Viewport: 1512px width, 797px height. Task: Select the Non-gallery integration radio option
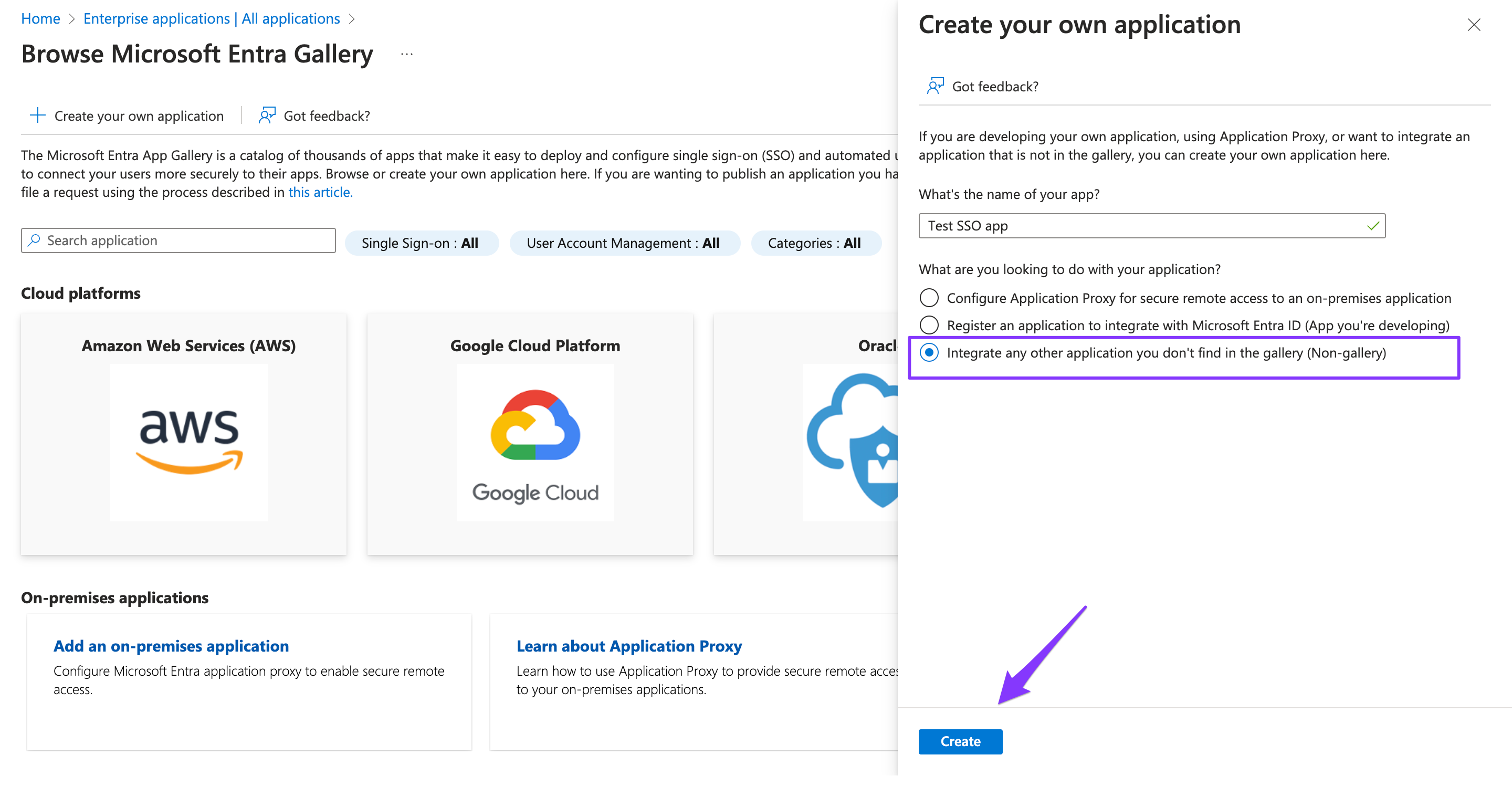point(929,353)
